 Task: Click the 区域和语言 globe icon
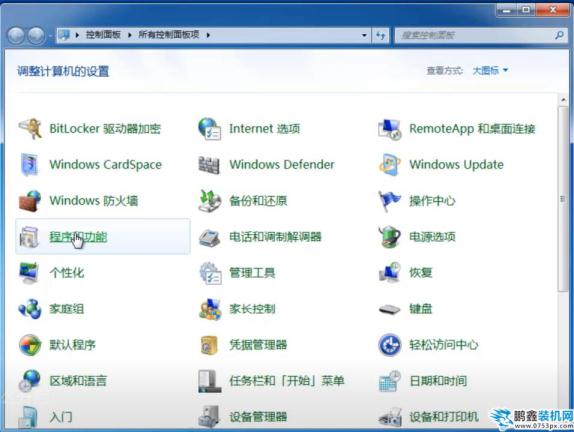coord(29,381)
